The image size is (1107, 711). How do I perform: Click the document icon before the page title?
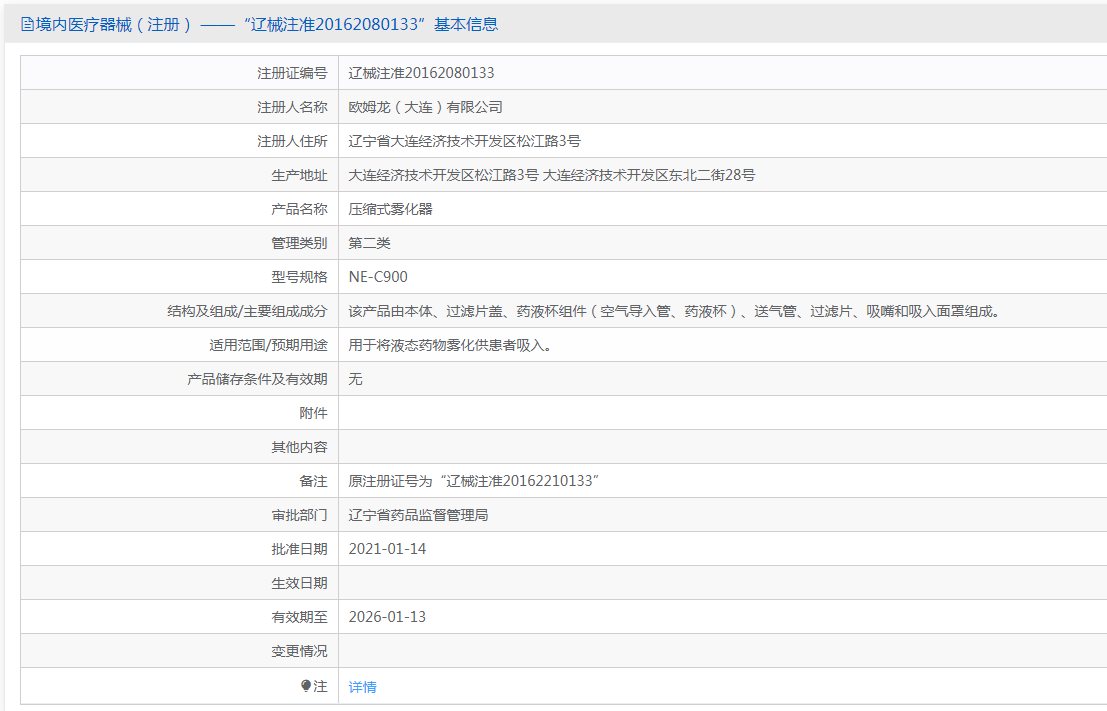pyautogui.click(x=27, y=25)
